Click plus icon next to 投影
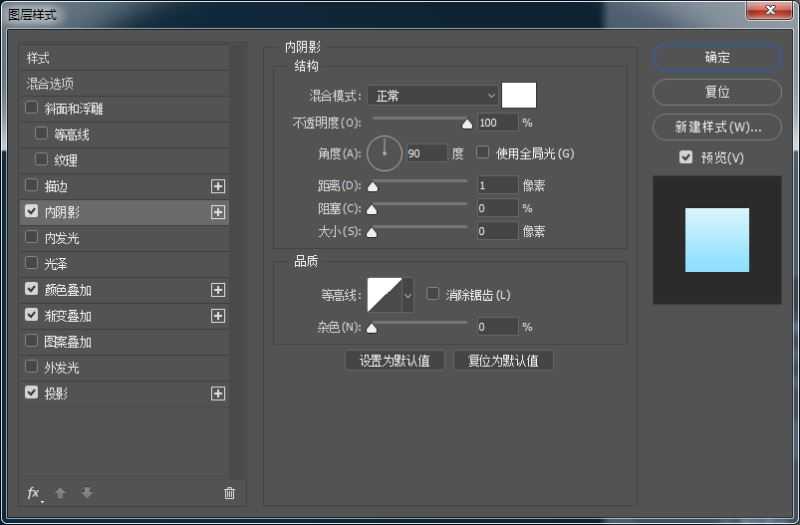Image resolution: width=800 pixels, height=525 pixels. 218,394
